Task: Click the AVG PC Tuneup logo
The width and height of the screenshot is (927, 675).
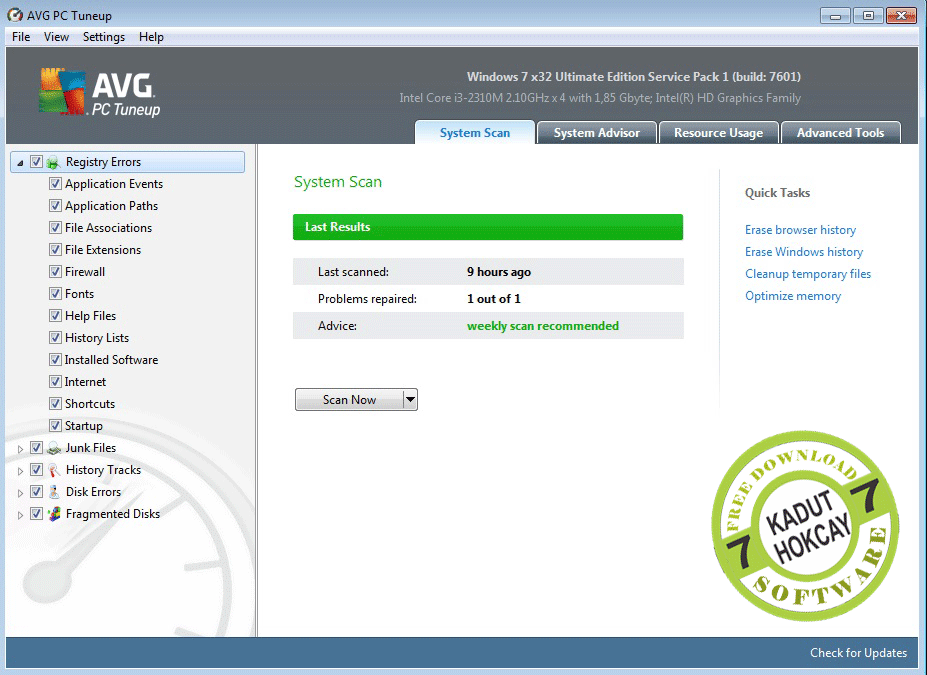Action: 99,92
